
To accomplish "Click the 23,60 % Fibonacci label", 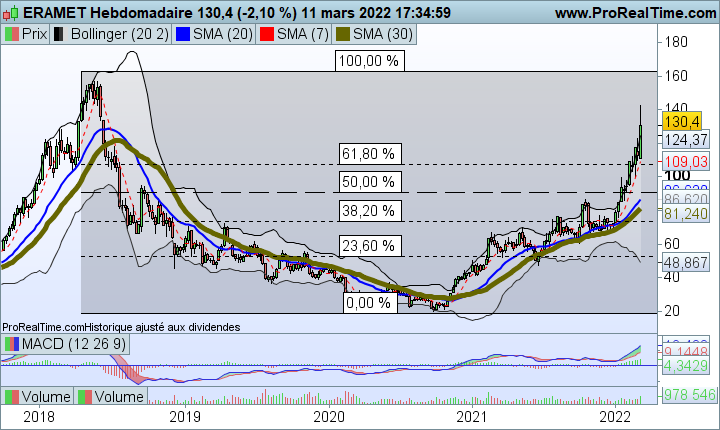I will point(369,246).
